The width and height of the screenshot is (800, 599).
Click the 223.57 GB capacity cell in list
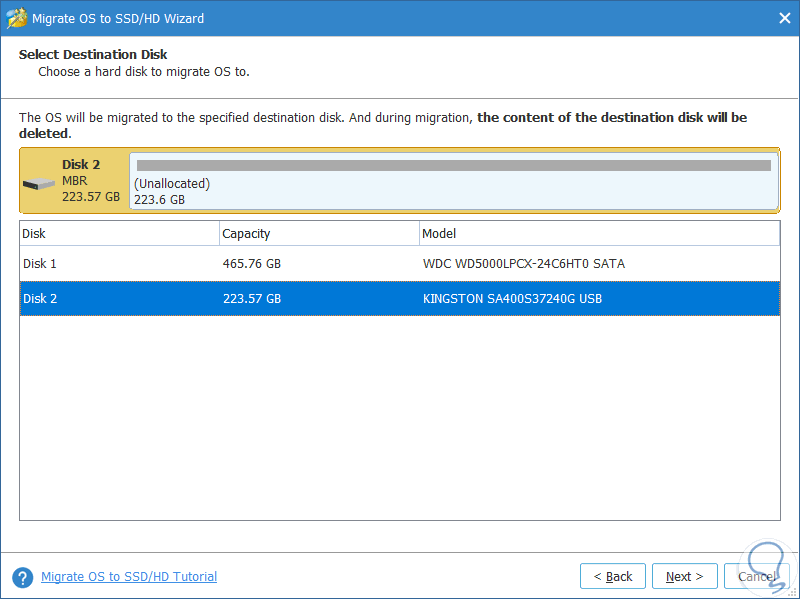(251, 299)
